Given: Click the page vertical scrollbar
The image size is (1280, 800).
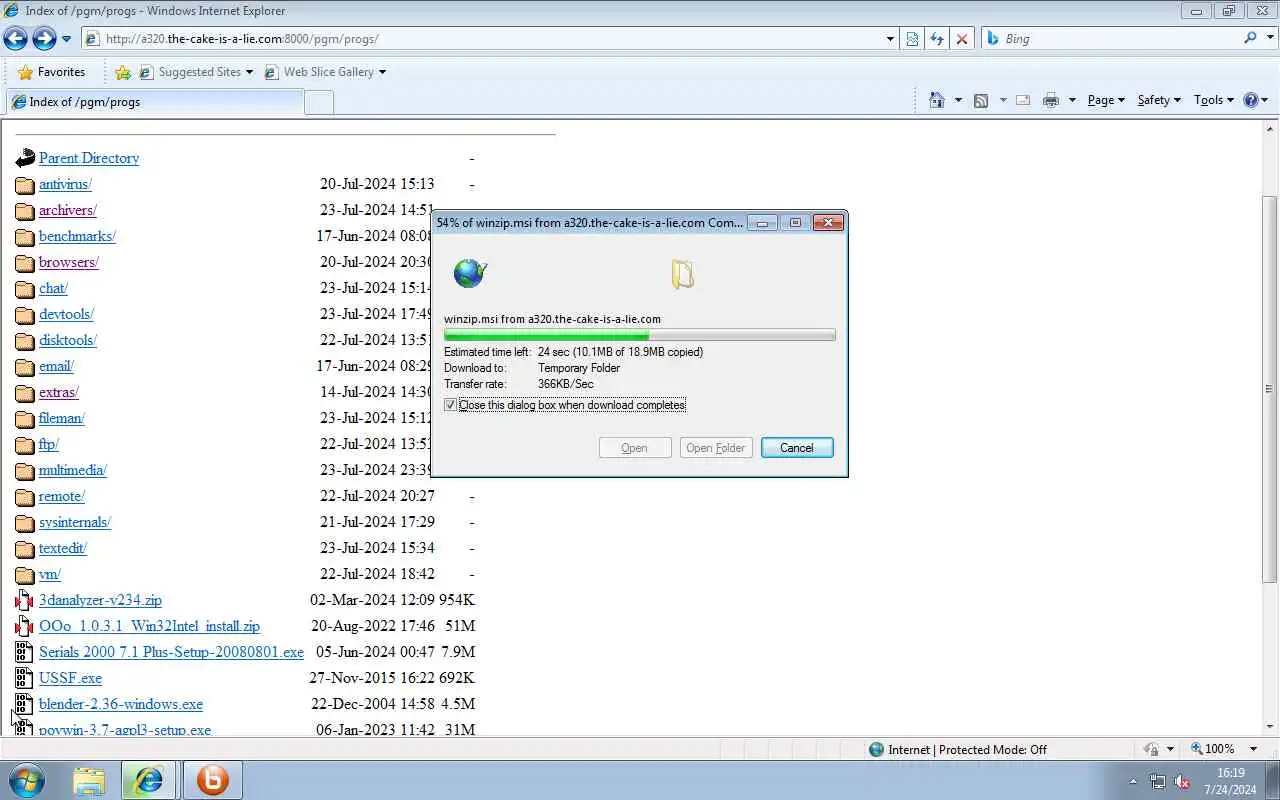Looking at the screenshot, I should click(1271, 390).
